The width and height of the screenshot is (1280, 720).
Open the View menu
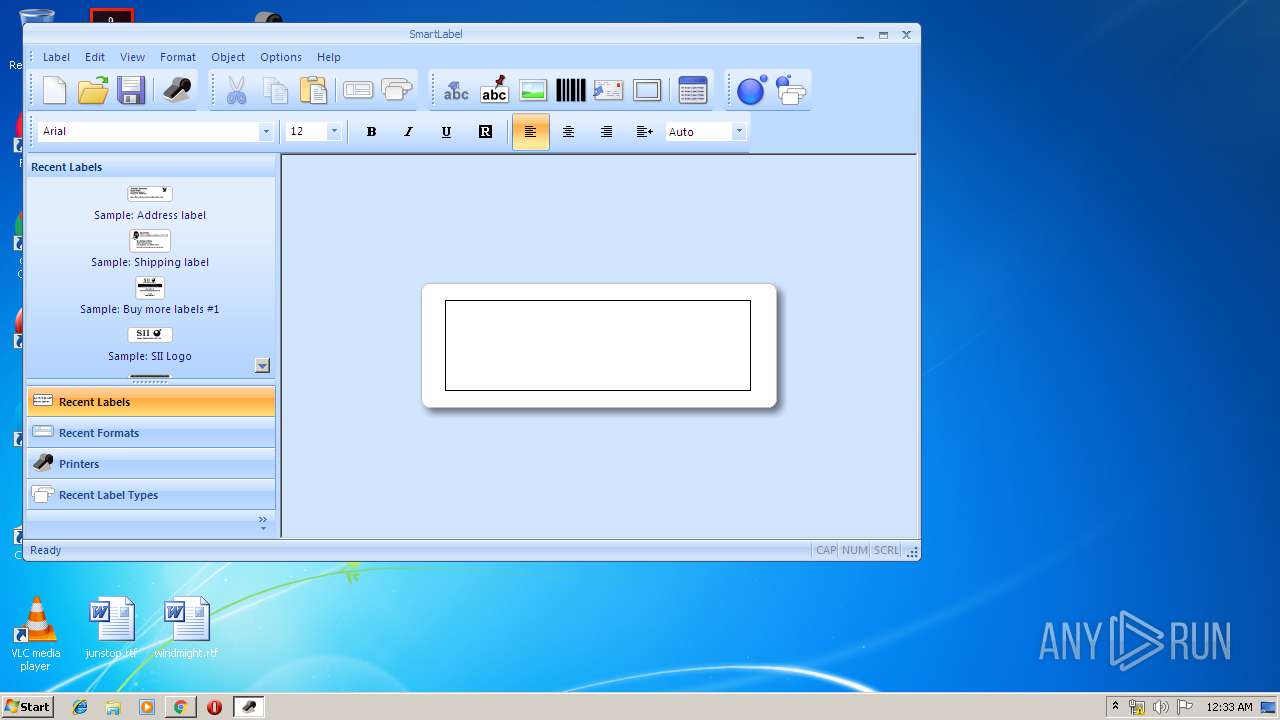click(133, 57)
